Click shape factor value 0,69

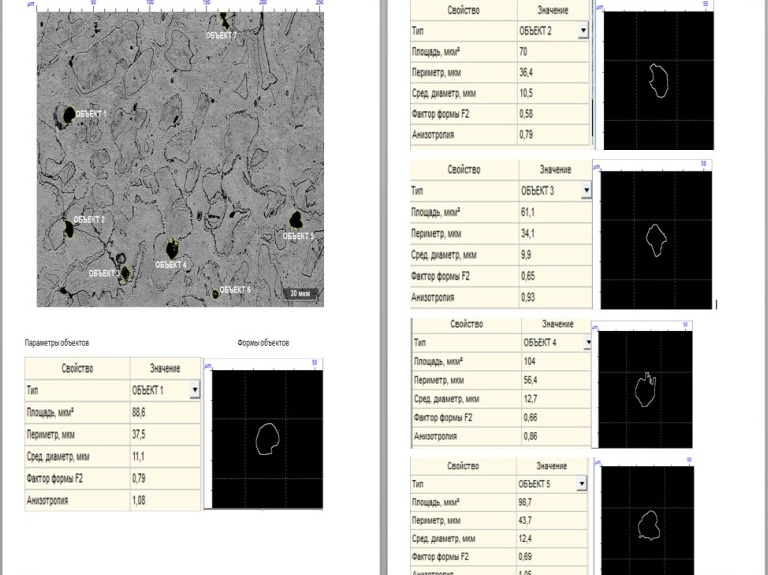click(x=525, y=556)
